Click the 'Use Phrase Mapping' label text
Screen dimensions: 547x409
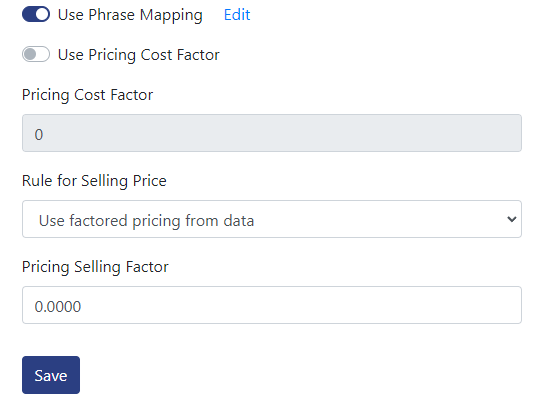(x=130, y=15)
